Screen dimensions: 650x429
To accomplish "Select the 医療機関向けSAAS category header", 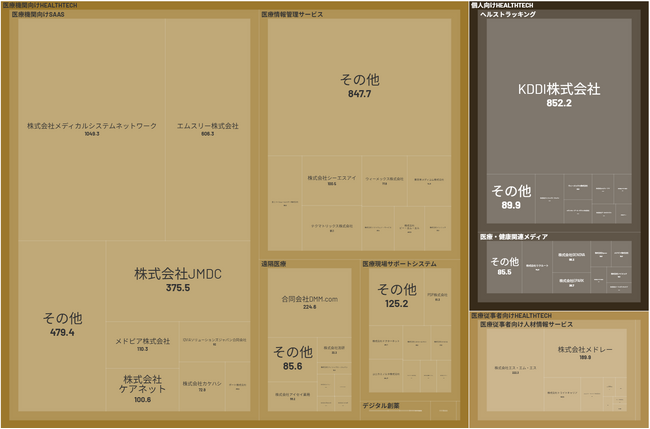I will click(x=38, y=14).
